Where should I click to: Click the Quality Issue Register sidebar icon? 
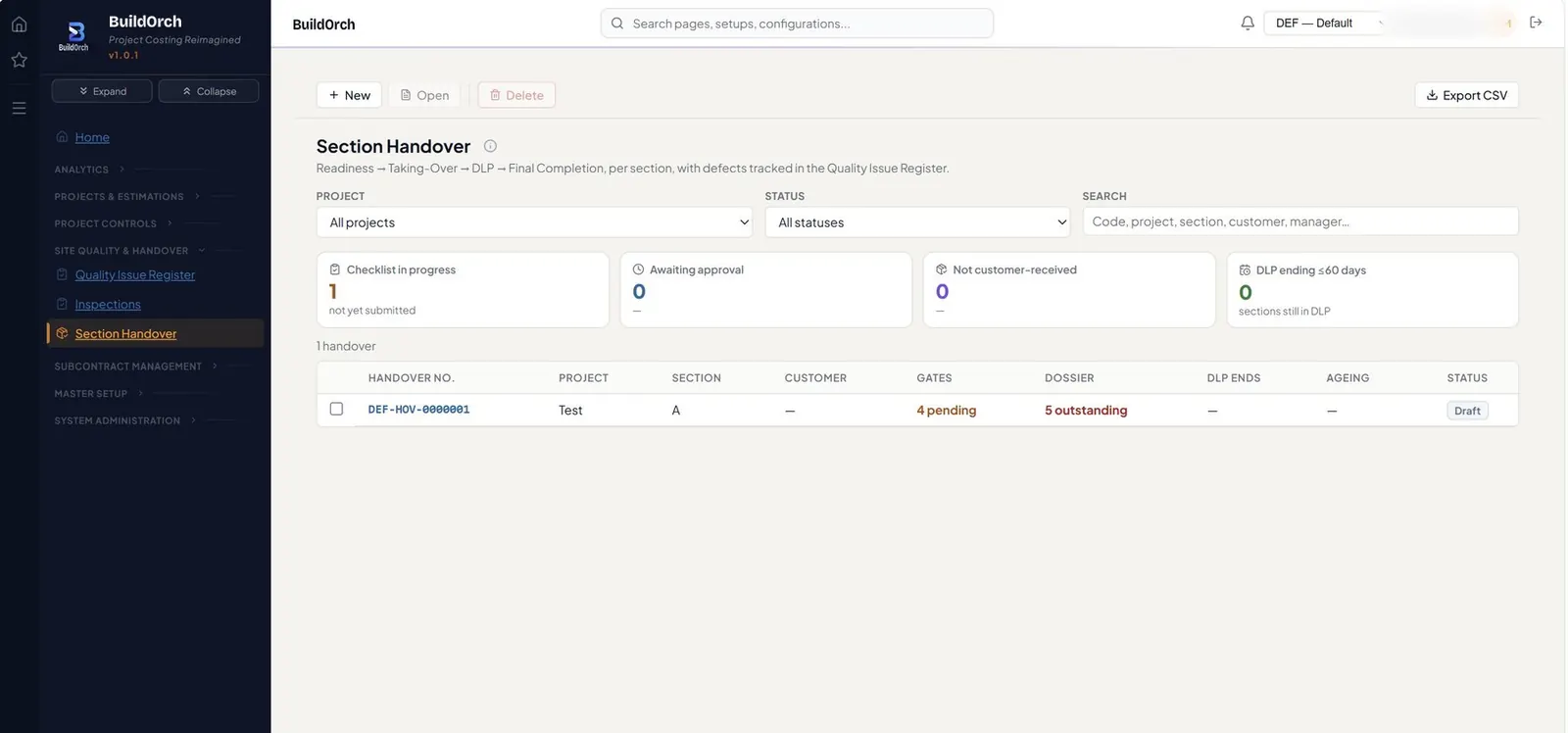62,274
